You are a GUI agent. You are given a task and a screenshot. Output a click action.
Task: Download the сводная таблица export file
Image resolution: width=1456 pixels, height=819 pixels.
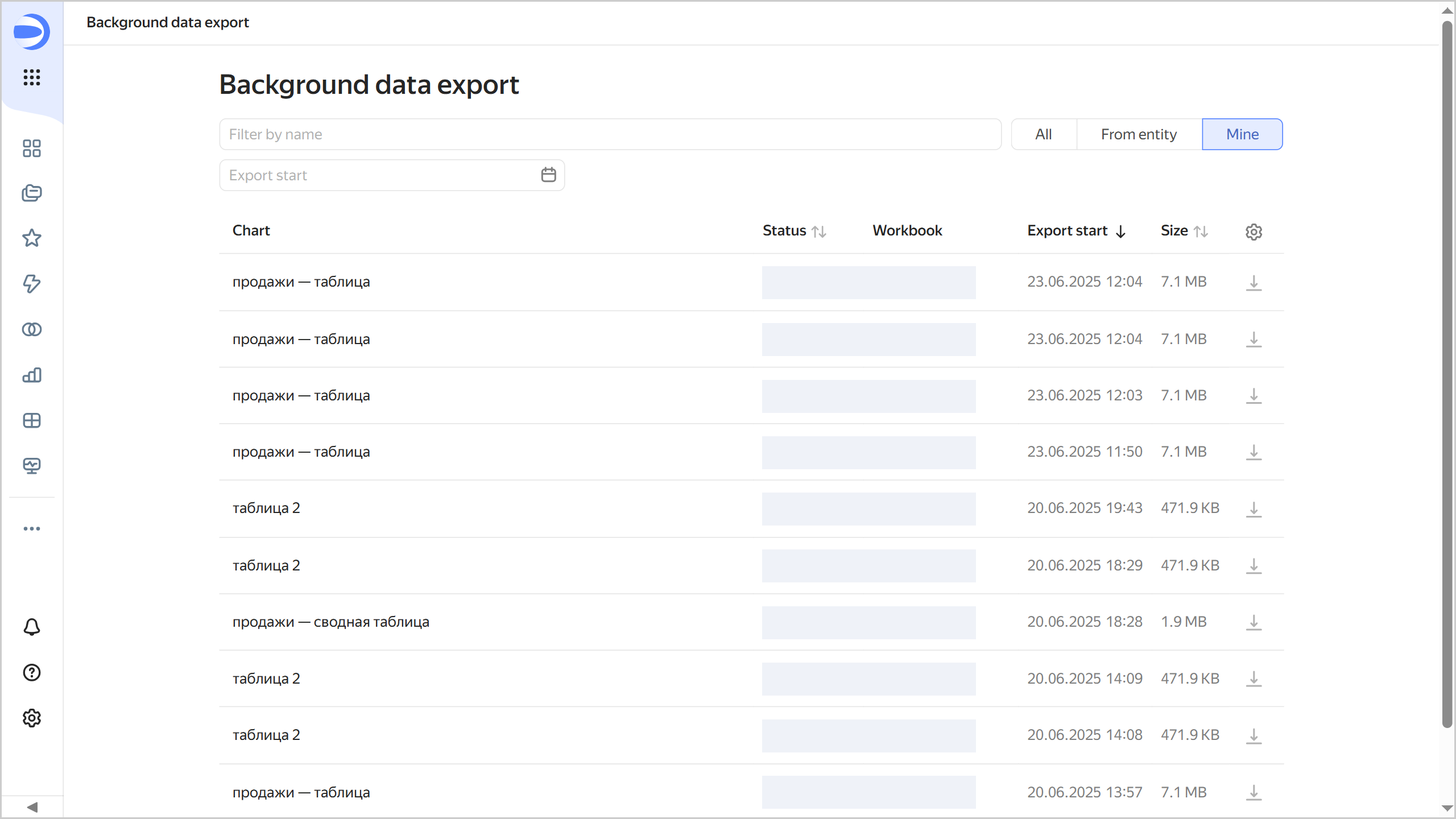1254,622
